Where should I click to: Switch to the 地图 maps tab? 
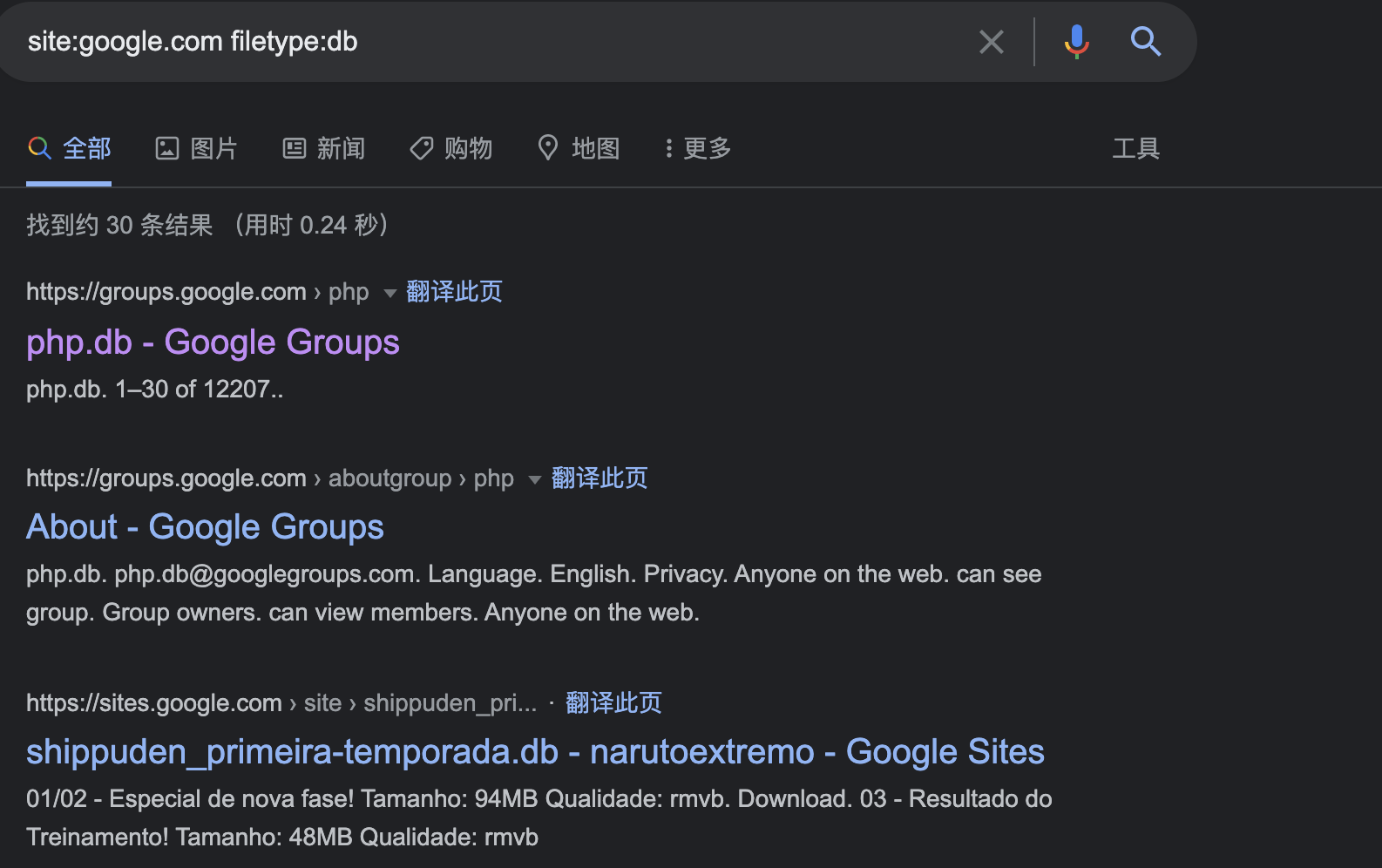pos(579,148)
